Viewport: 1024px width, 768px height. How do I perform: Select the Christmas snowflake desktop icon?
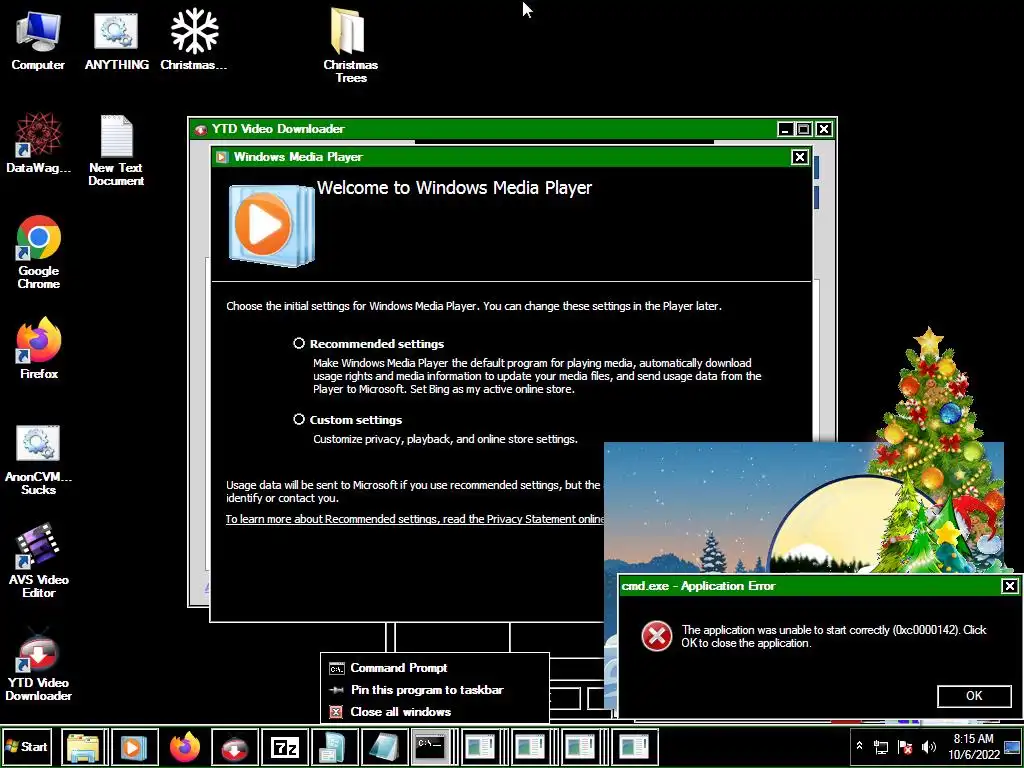(194, 40)
